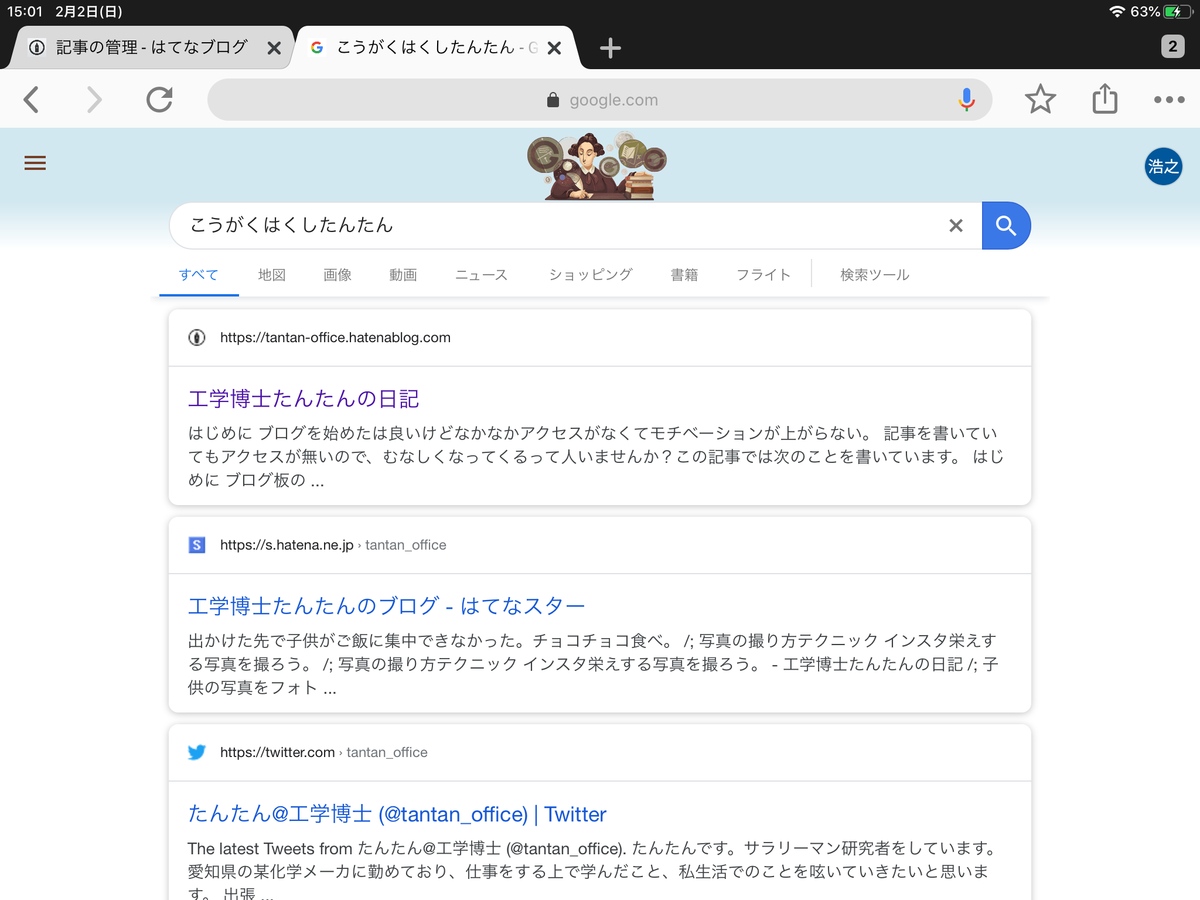Click the 出かけた先で子供が snippet text
The width and height of the screenshot is (1200, 900).
[x=593, y=664]
